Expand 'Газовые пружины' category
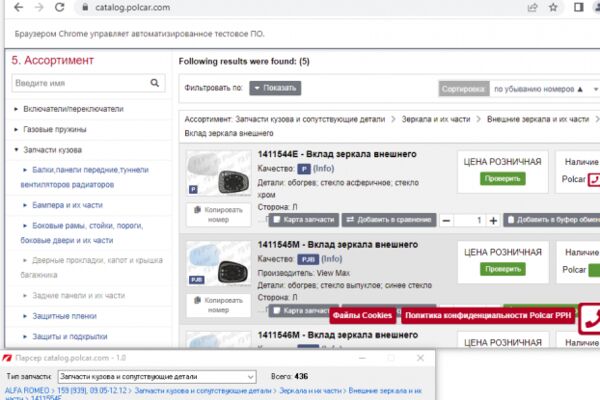The image size is (600, 400). pyautogui.click(x=55, y=129)
